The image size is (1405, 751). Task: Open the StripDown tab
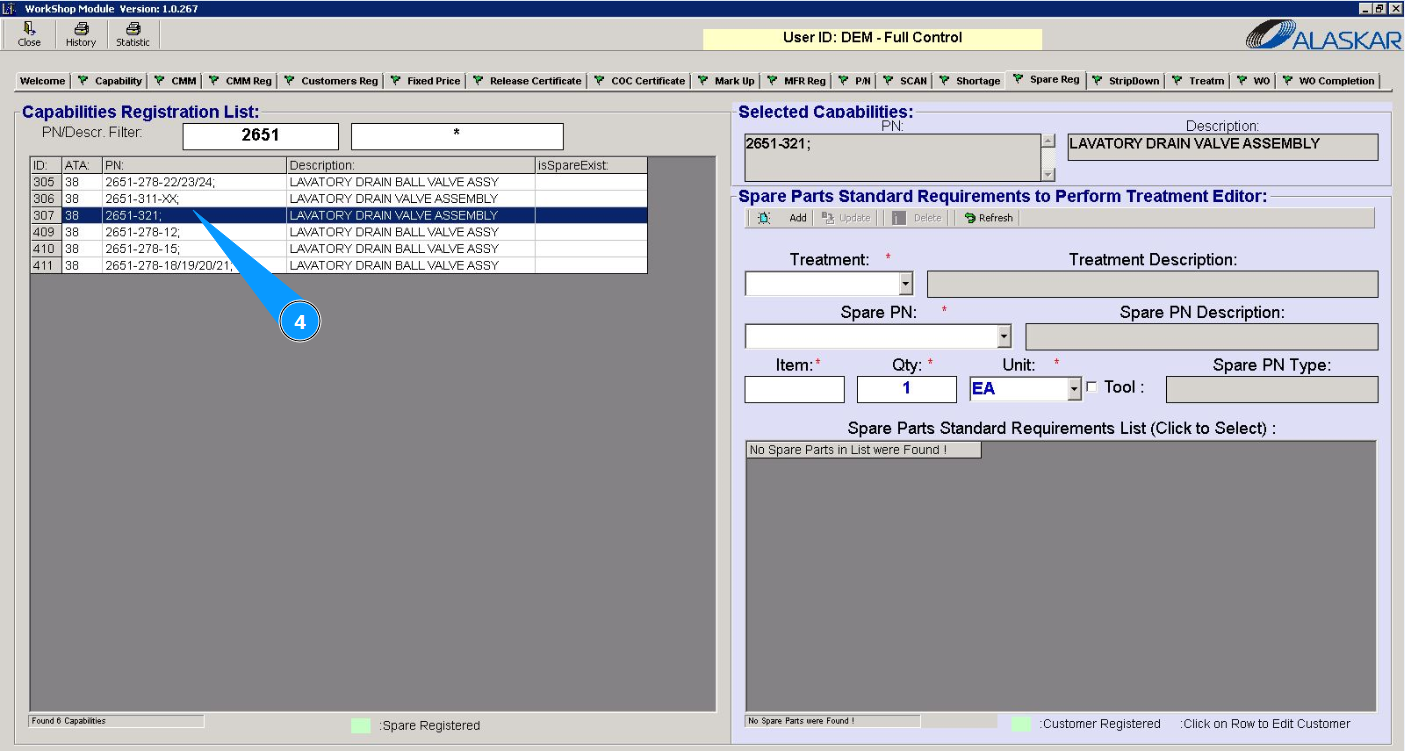(1126, 81)
